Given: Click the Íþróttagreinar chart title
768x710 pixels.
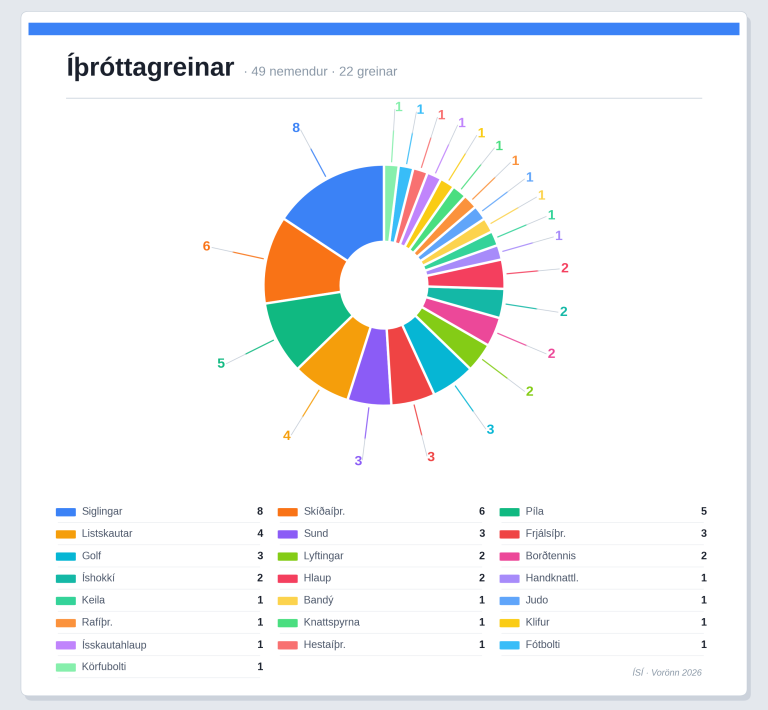Looking at the screenshot, I should coord(150,68).
